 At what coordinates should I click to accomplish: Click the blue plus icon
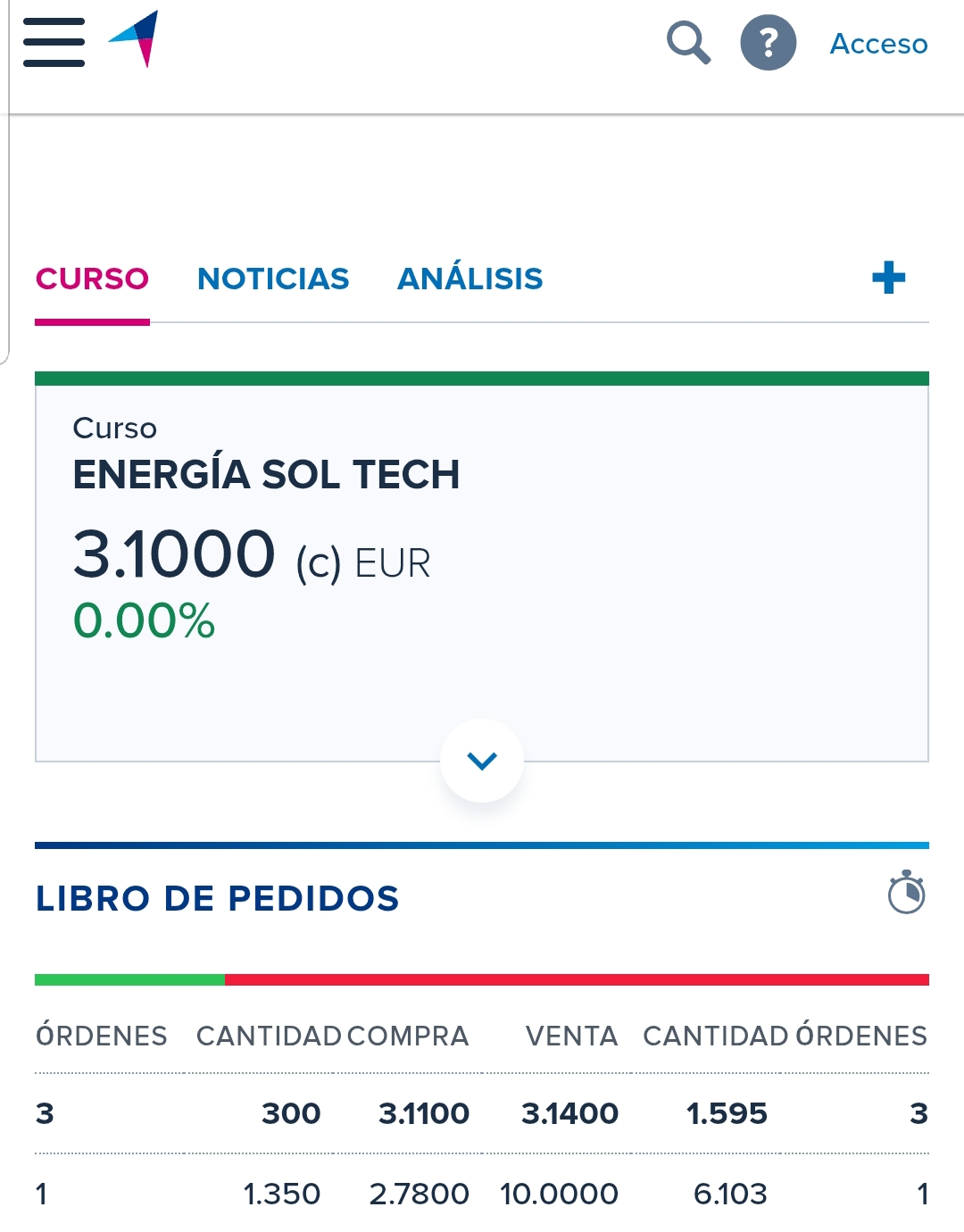coord(888,278)
